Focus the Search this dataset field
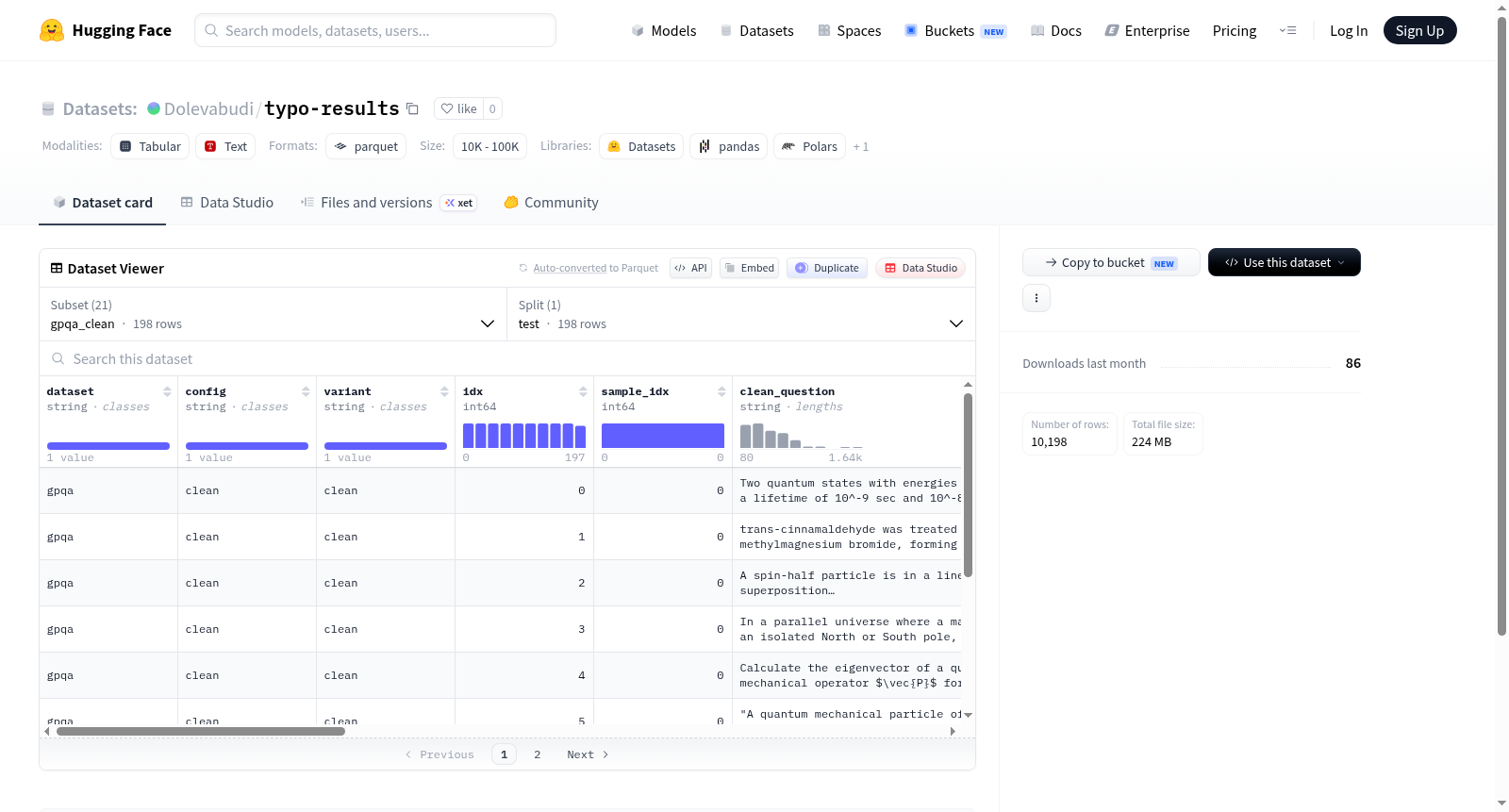The image size is (1509, 812). (x=507, y=359)
